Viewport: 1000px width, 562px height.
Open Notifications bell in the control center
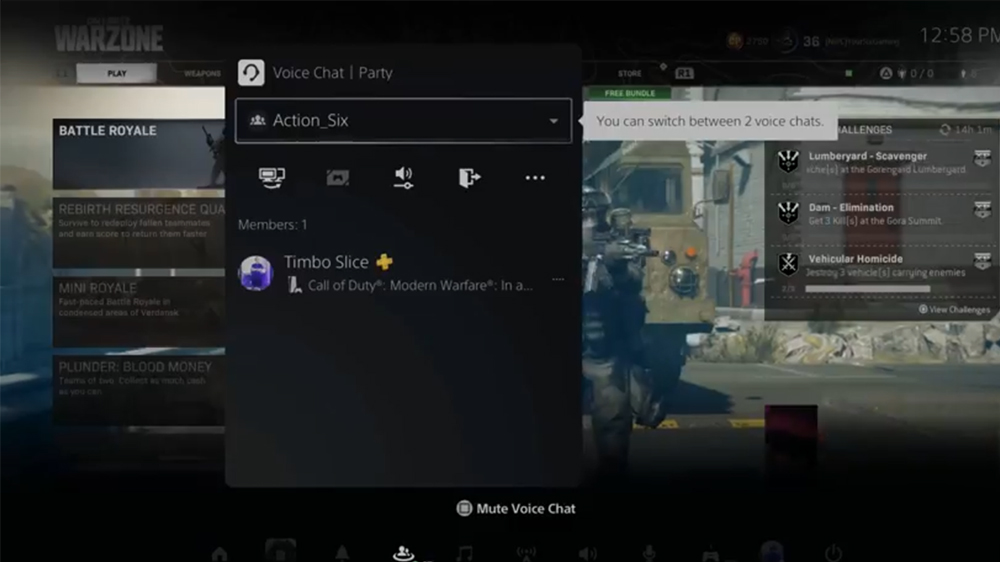click(x=342, y=553)
